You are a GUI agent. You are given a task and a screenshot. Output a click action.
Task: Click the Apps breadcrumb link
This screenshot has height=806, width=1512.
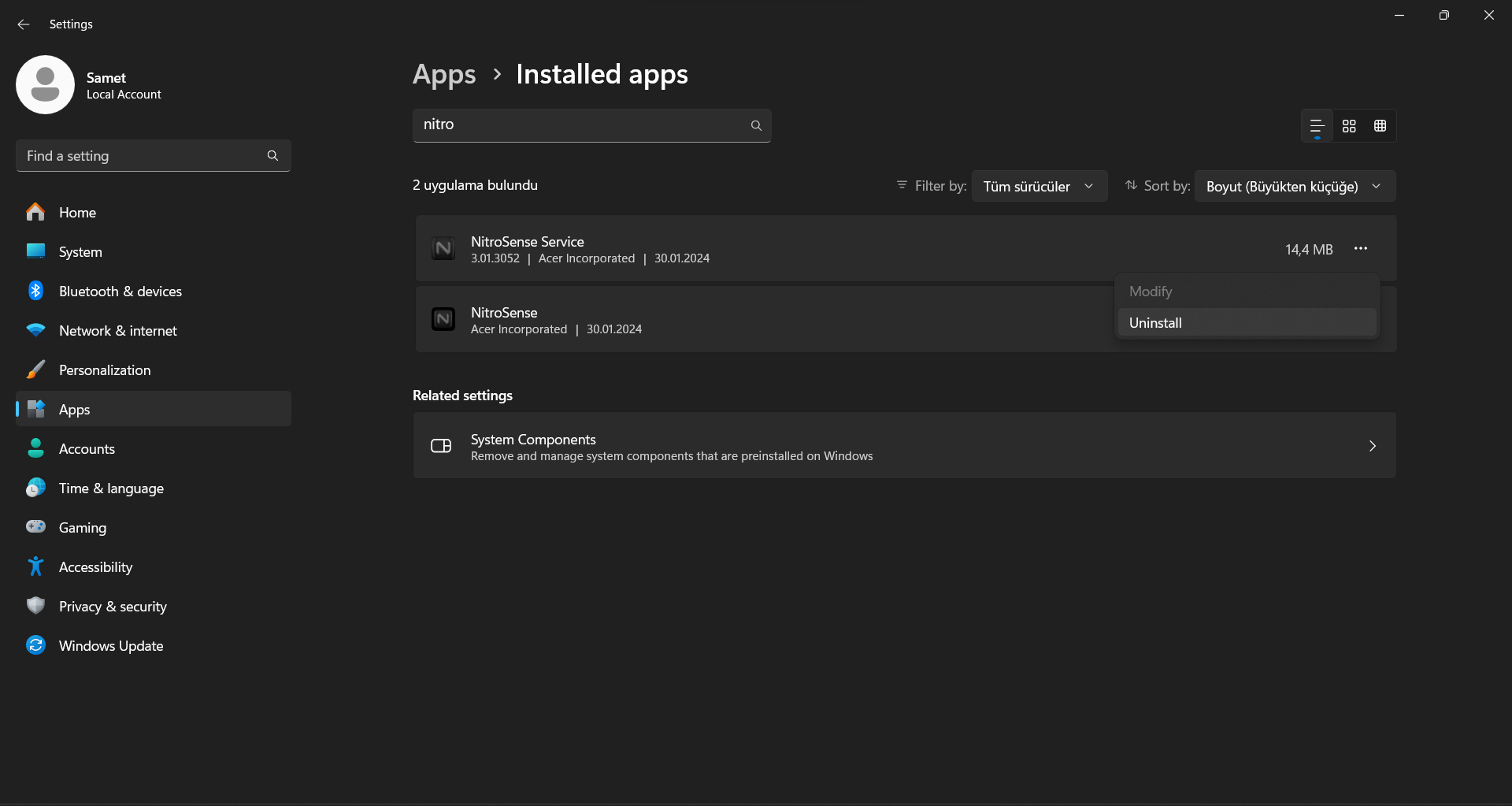click(x=444, y=75)
